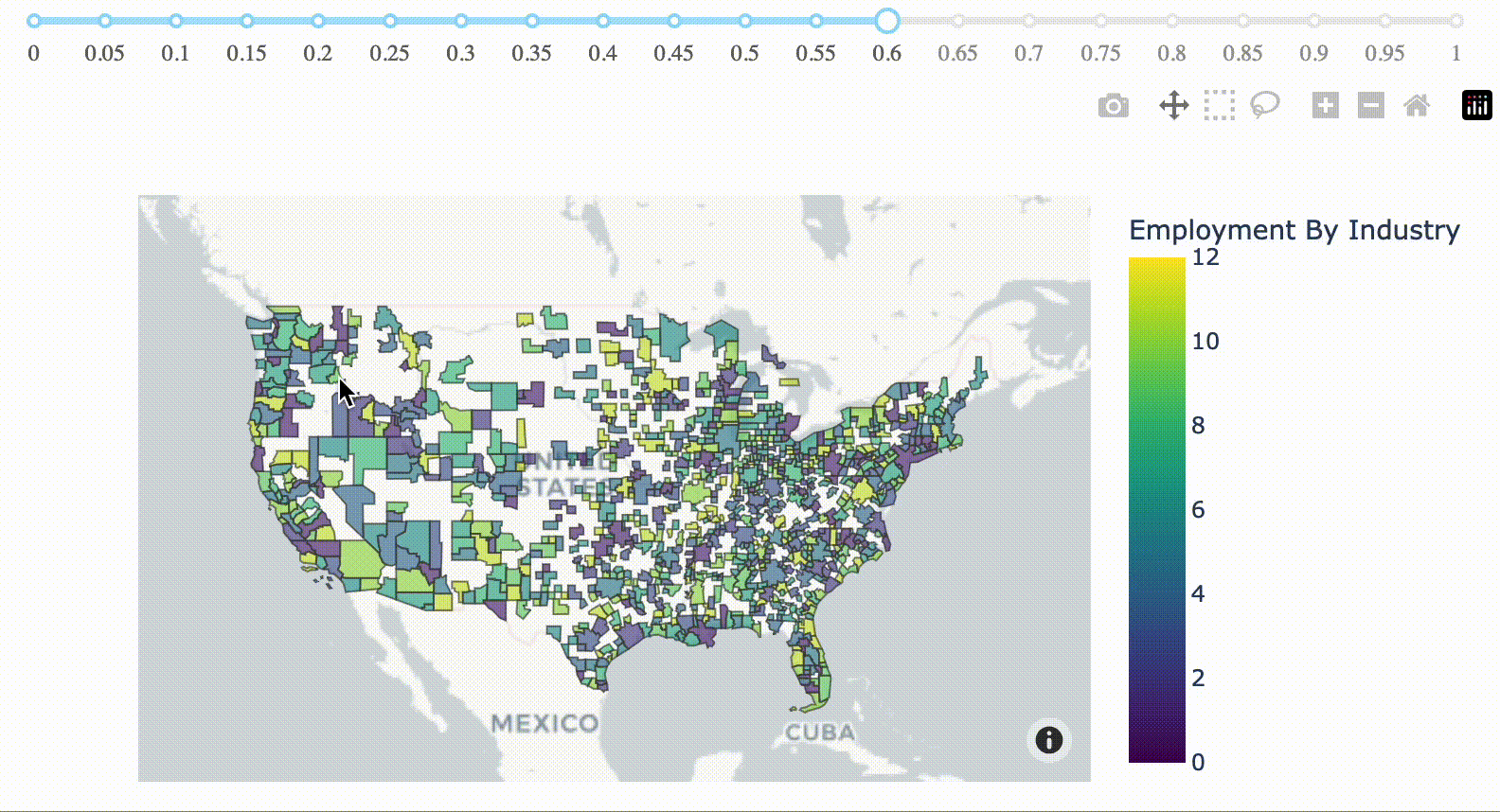Set slider to 0.25 marker
The width and height of the screenshot is (1500, 812).
tap(390, 21)
